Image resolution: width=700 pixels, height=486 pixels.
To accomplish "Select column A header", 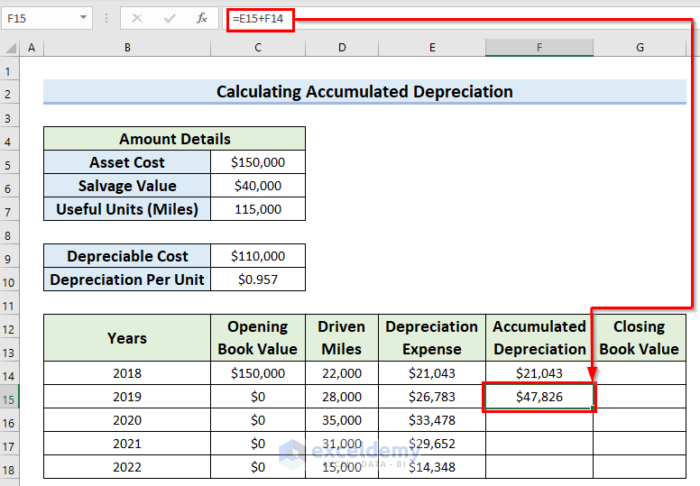I will click(x=31, y=48).
